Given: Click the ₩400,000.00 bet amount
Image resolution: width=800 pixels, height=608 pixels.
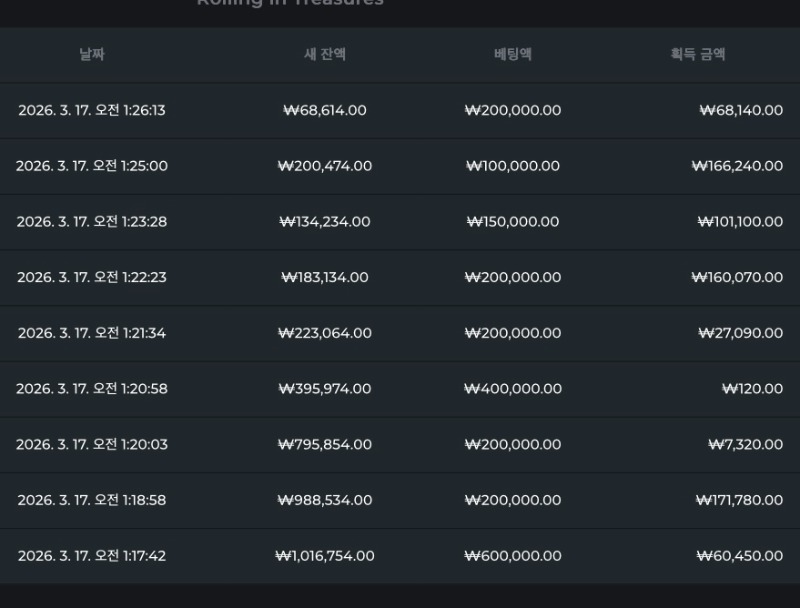Looking at the screenshot, I should [512, 389].
